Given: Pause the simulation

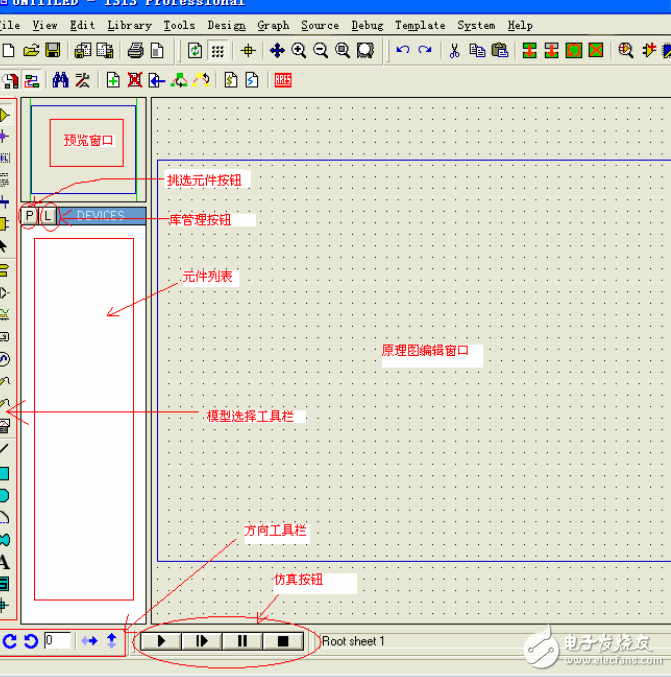Looking at the screenshot, I should [242, 641].
